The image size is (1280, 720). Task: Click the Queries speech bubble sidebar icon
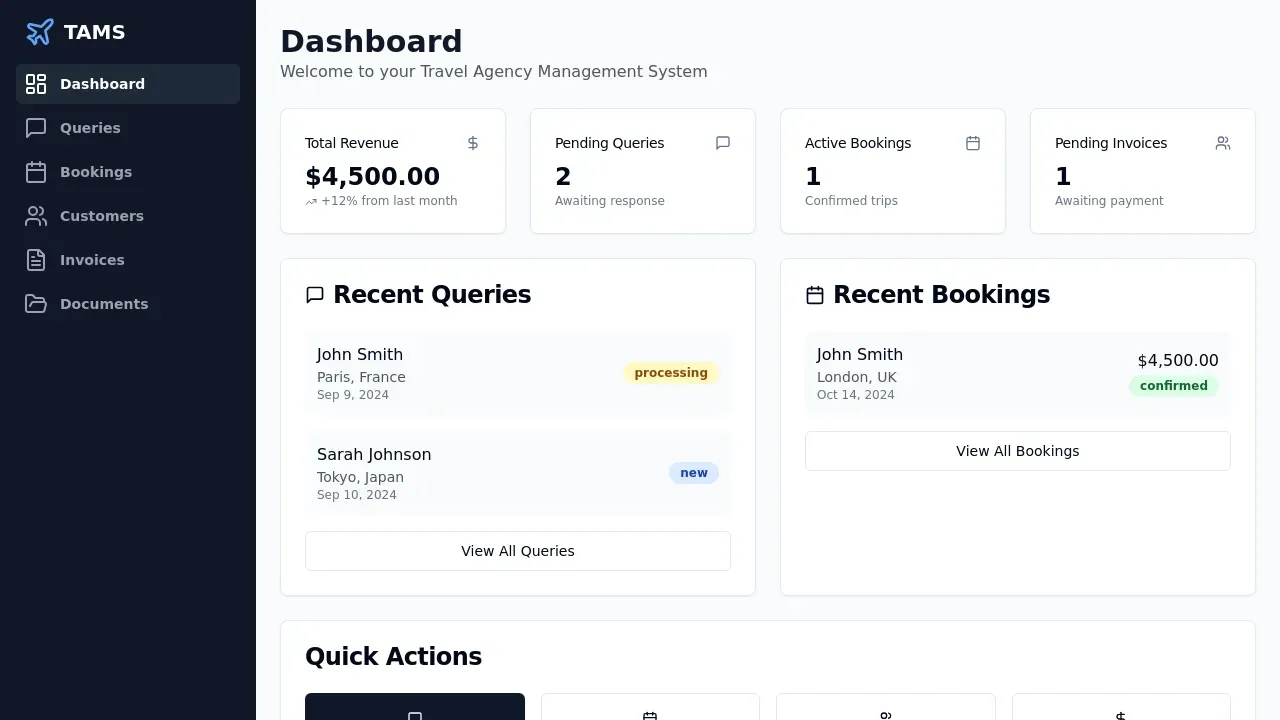pyautogui.click(x=36, y=128)
